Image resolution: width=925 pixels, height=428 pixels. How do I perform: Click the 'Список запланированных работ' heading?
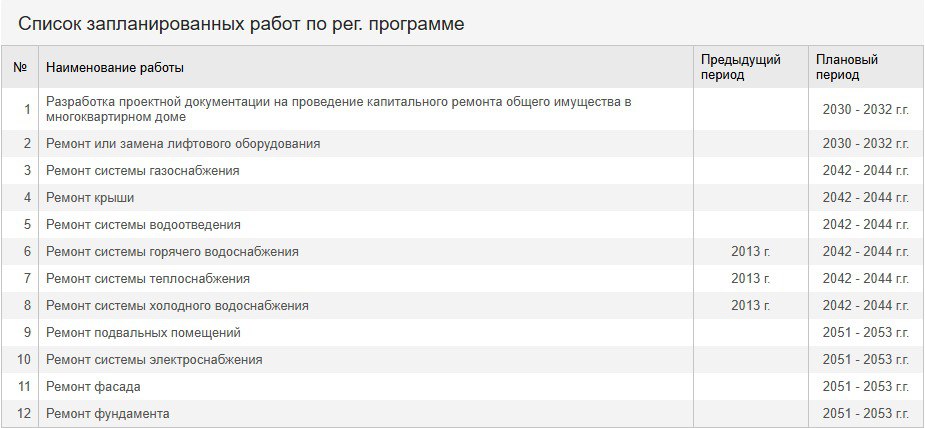(x=241, y=23)
